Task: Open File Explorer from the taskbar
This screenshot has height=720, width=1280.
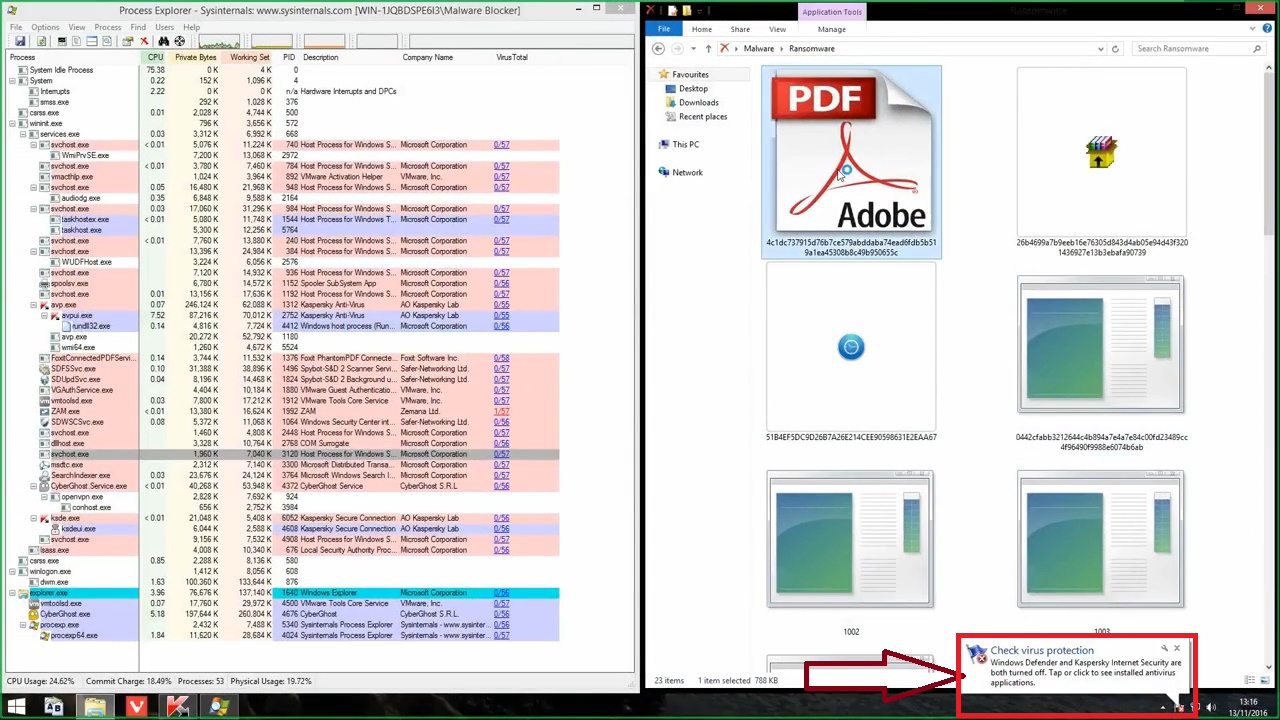Action: point(95,707)
